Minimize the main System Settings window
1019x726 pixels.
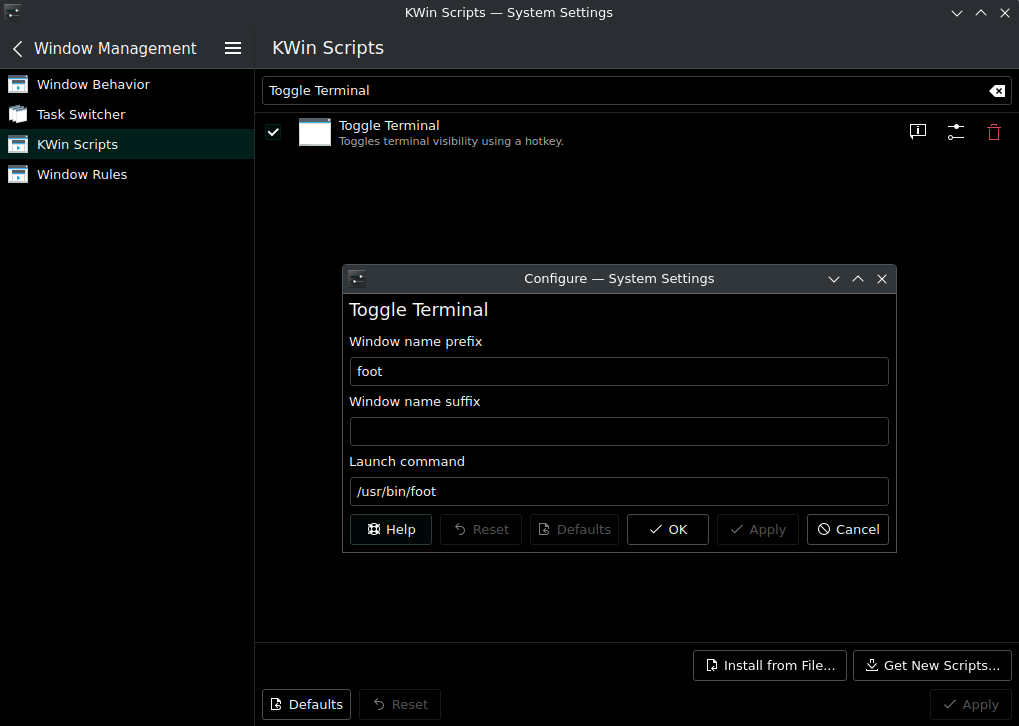[x=957, y=13]
